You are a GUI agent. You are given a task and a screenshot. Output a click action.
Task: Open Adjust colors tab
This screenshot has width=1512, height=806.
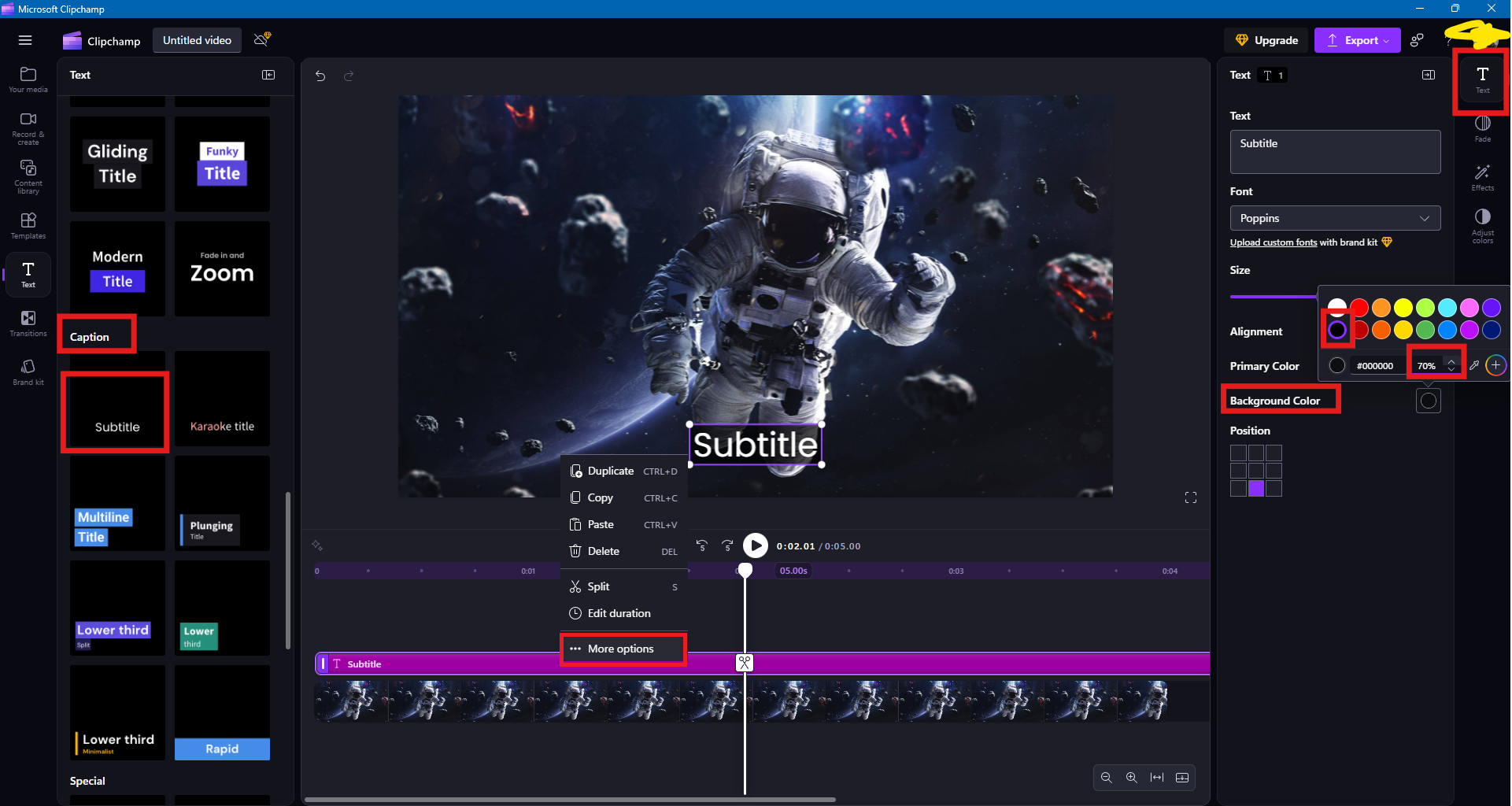coord(1483,226)
